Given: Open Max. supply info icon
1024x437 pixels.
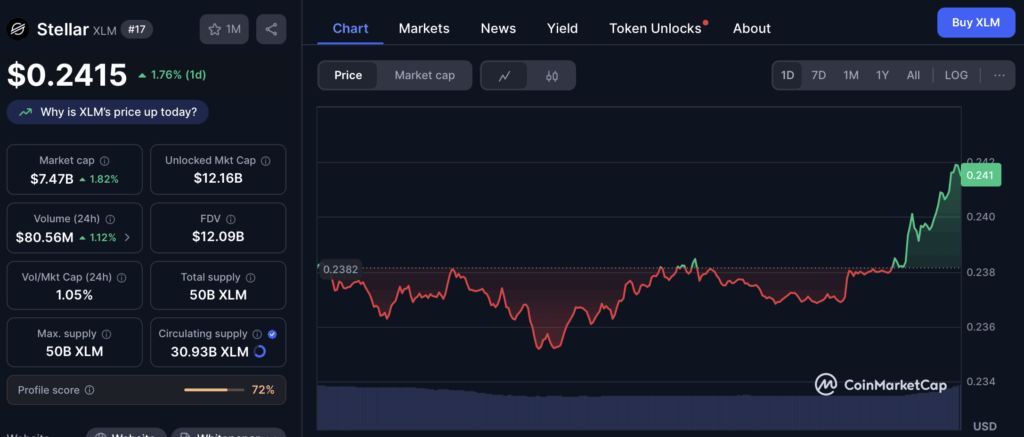Looking at the screenshot, I should point(106,334).
